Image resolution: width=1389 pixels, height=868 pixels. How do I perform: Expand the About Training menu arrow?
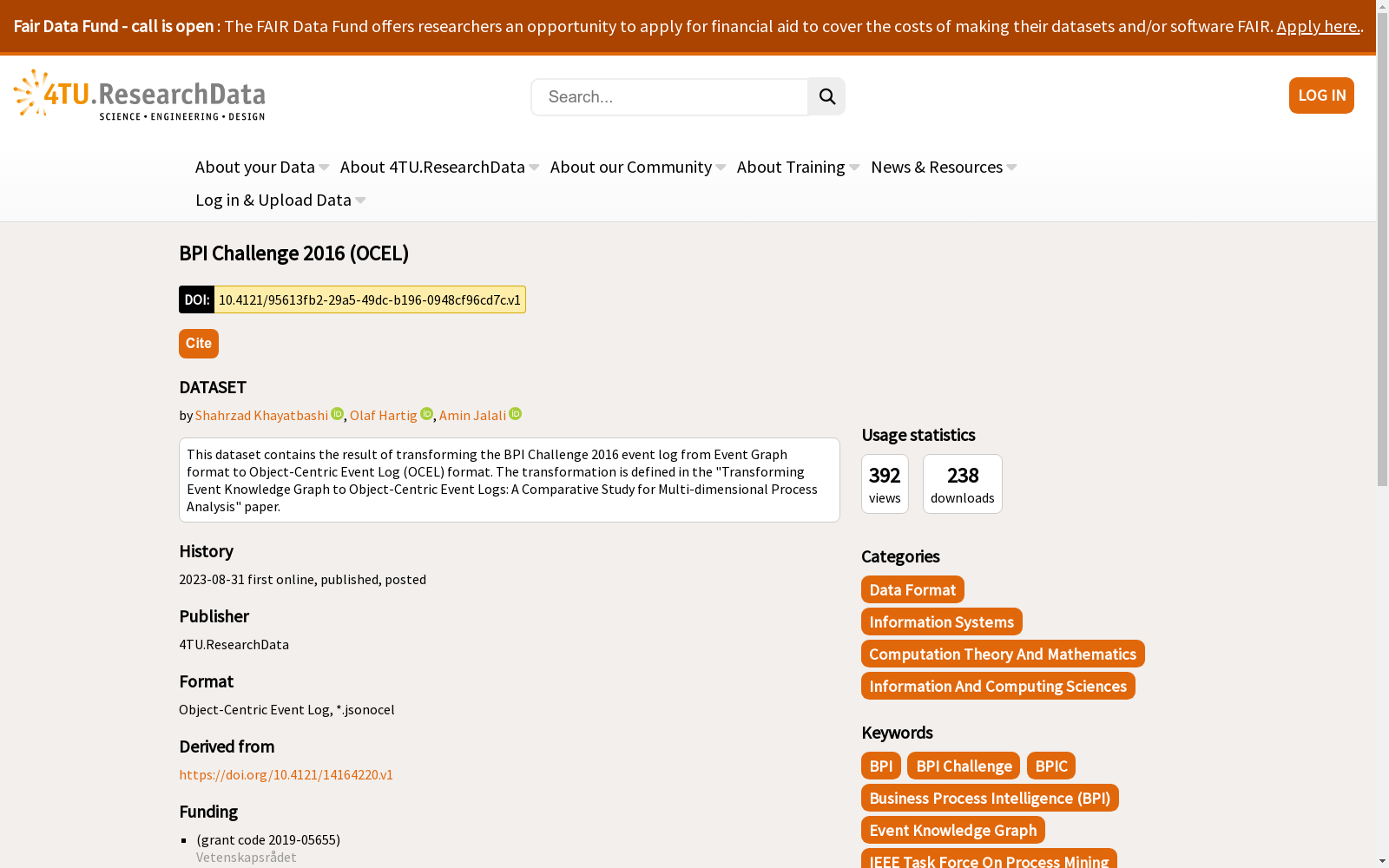pos(854,168)
